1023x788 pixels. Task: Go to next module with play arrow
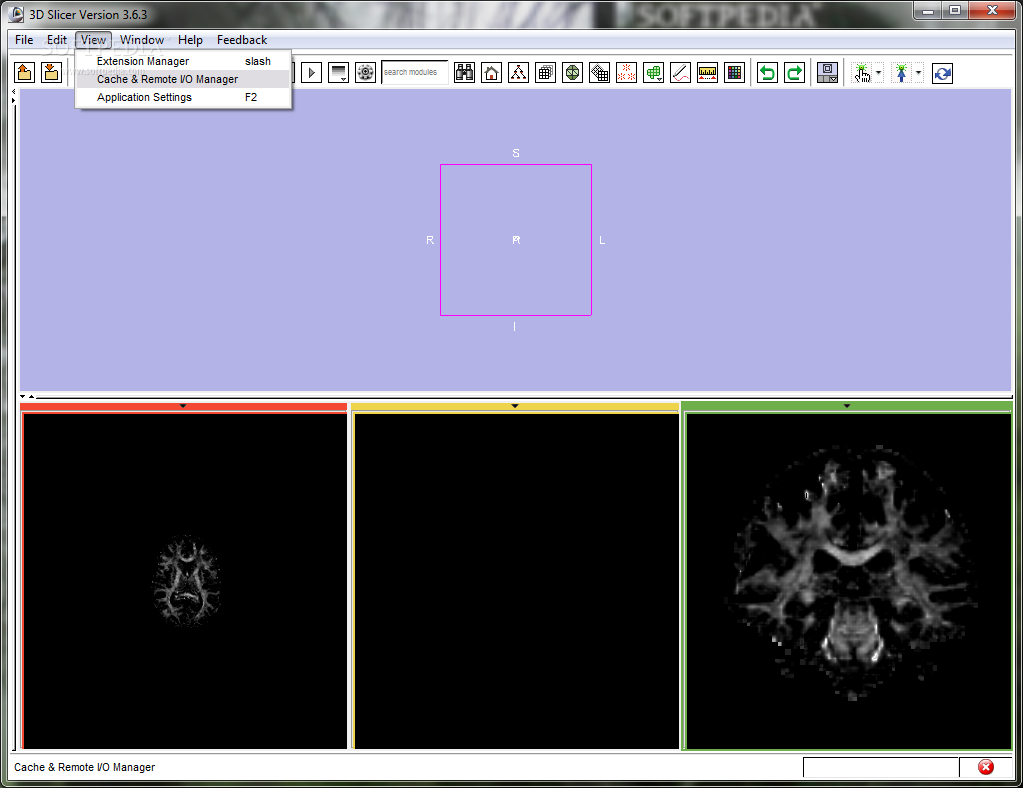point(312,72)
